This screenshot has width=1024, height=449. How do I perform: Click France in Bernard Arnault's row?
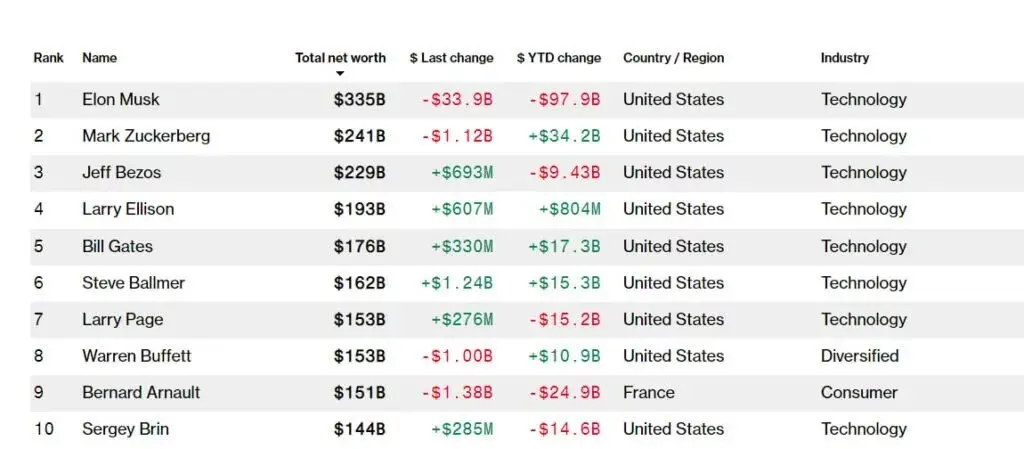point(648,393)
